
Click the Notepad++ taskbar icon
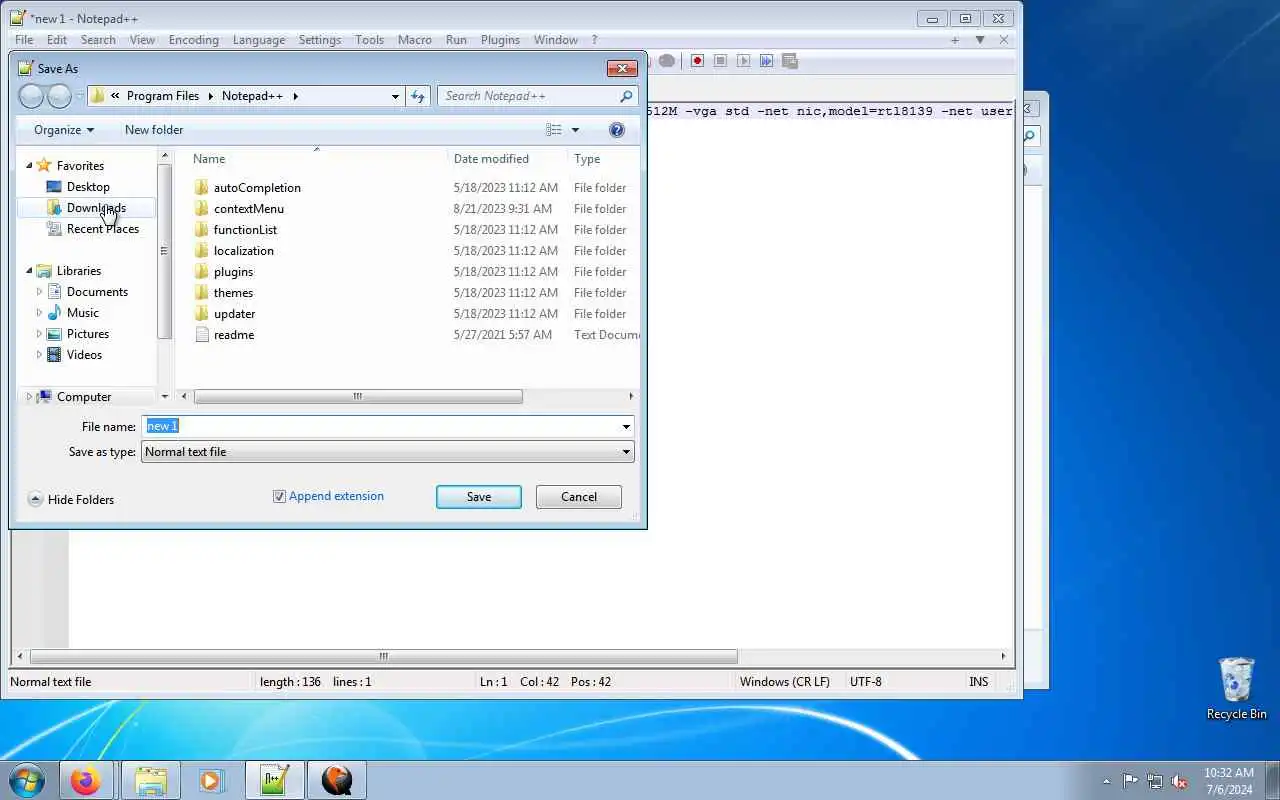(274, 780)
